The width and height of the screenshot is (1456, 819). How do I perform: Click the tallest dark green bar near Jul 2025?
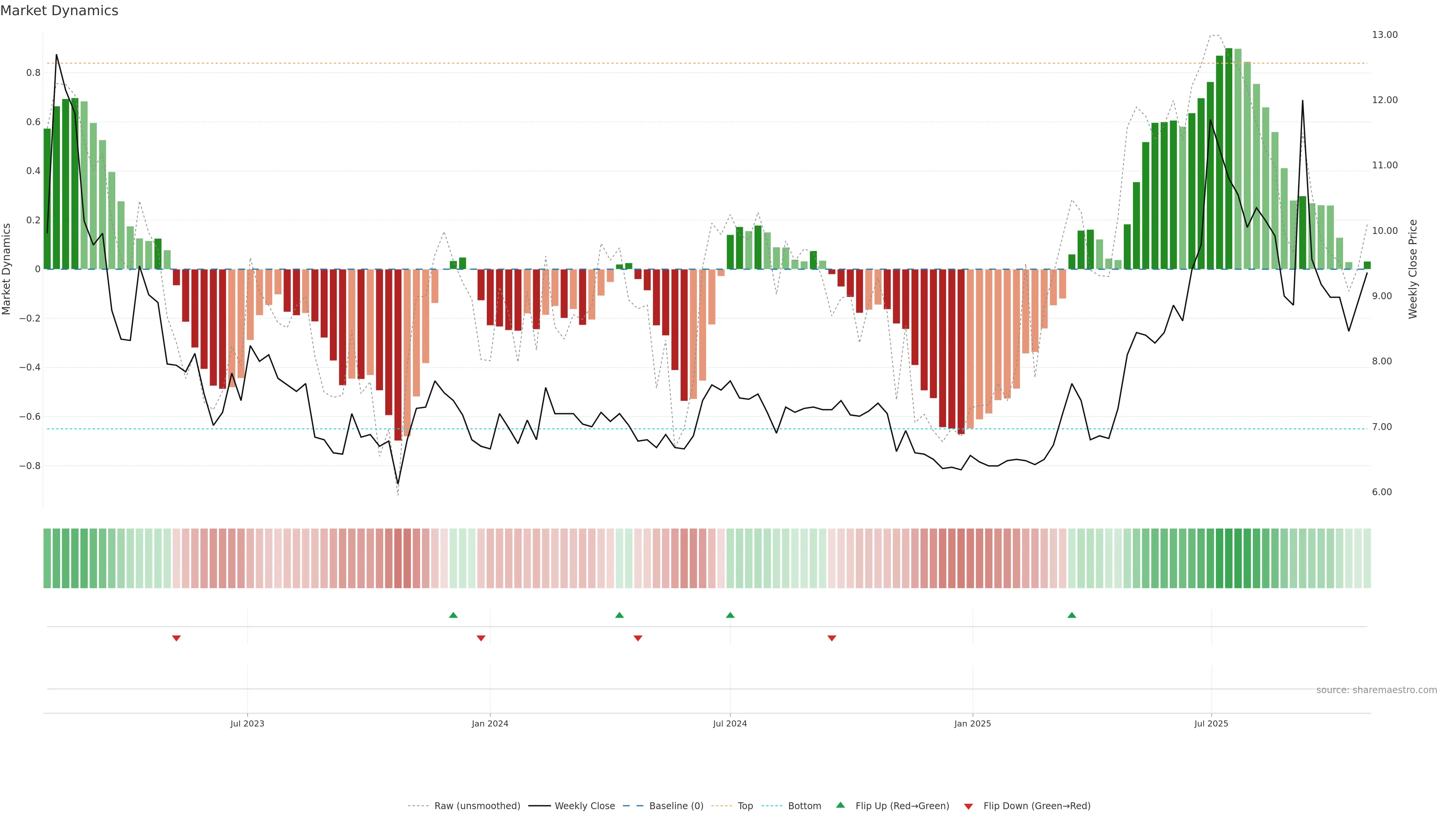[1228, 158]
